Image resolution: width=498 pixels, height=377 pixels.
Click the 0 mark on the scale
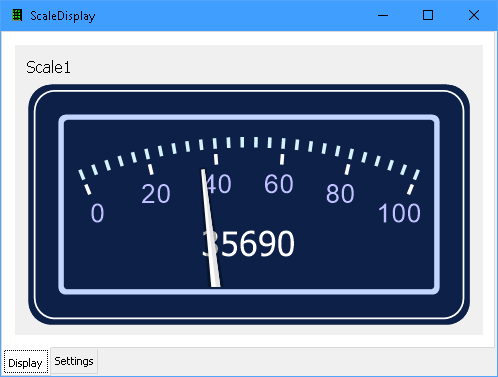coord(97,213)
